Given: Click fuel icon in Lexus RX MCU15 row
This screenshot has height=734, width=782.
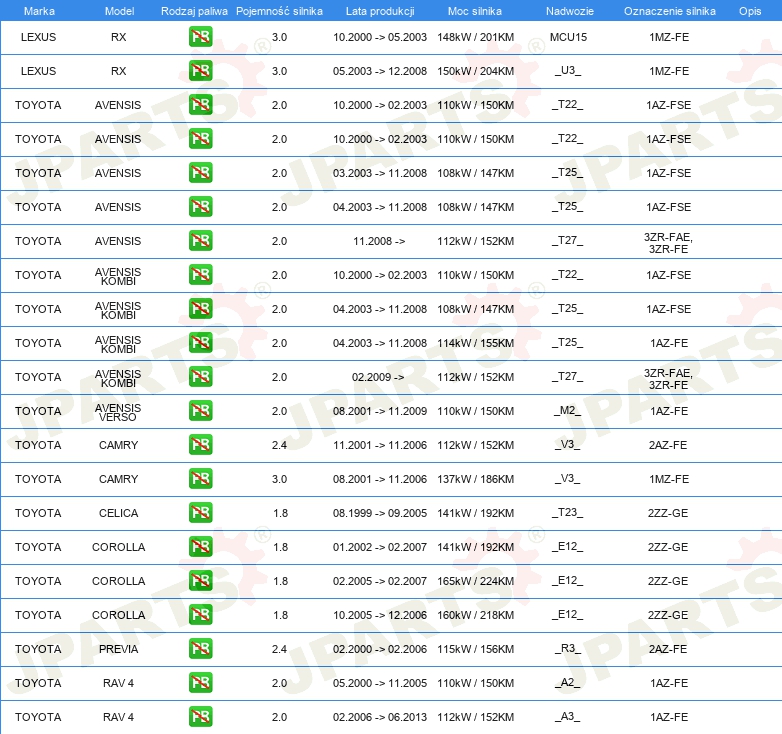Looking at the screenshot, I should click(200, 37).
